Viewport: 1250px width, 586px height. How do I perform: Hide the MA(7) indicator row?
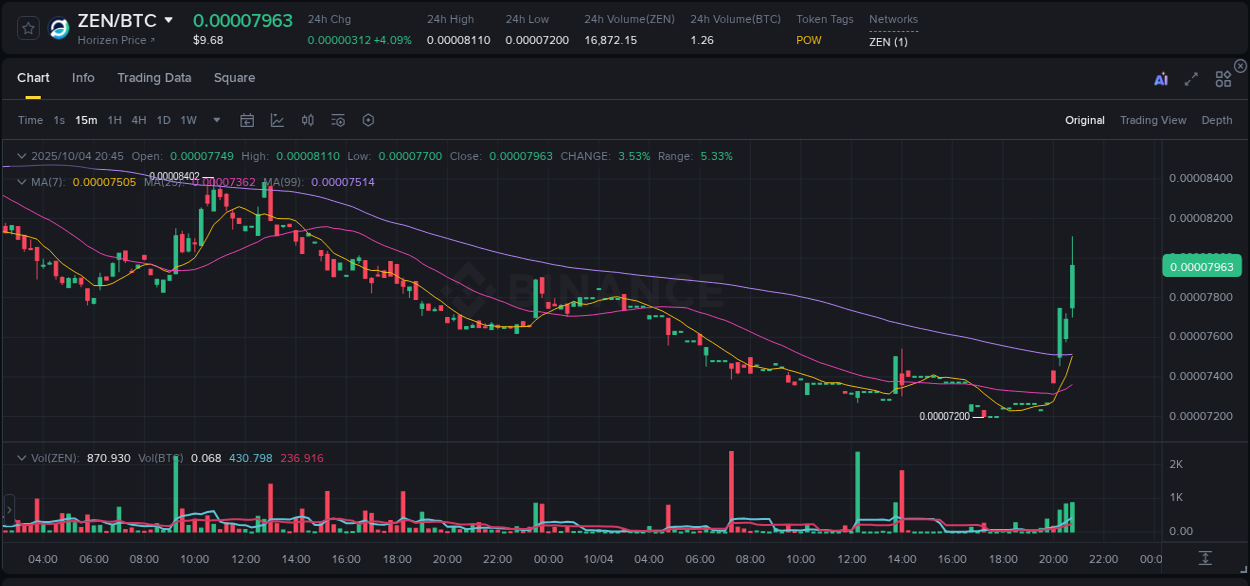point(21,182)
